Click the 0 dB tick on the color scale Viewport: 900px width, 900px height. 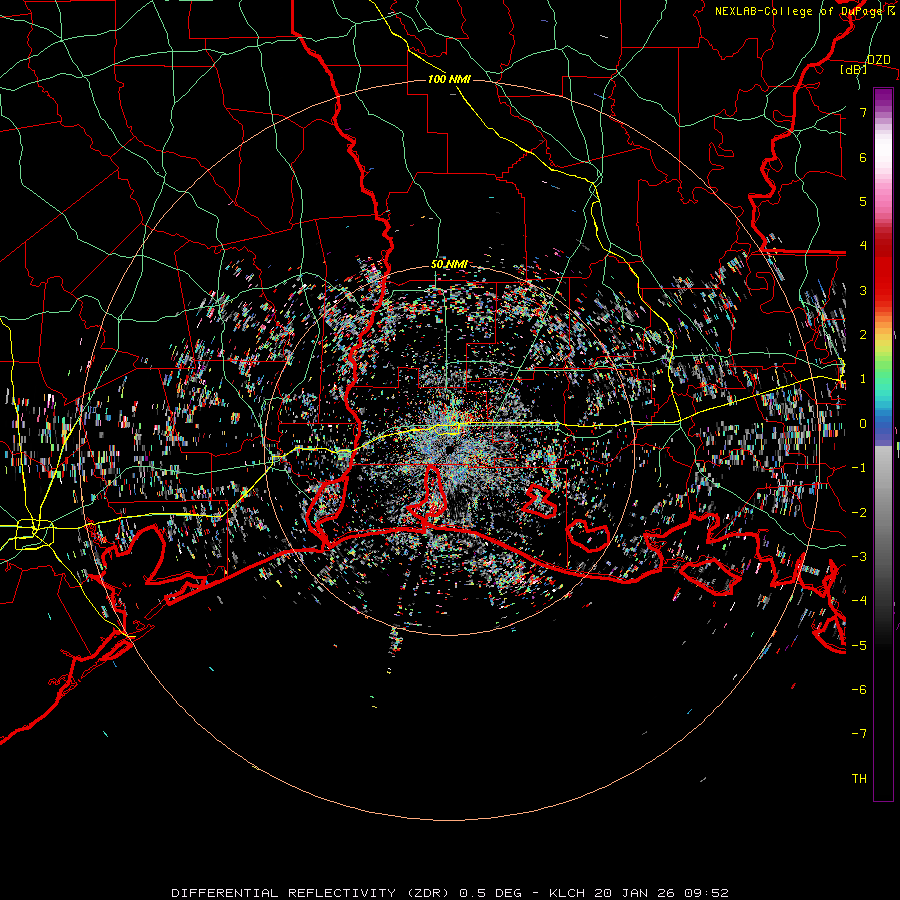[x=863, y=424]
